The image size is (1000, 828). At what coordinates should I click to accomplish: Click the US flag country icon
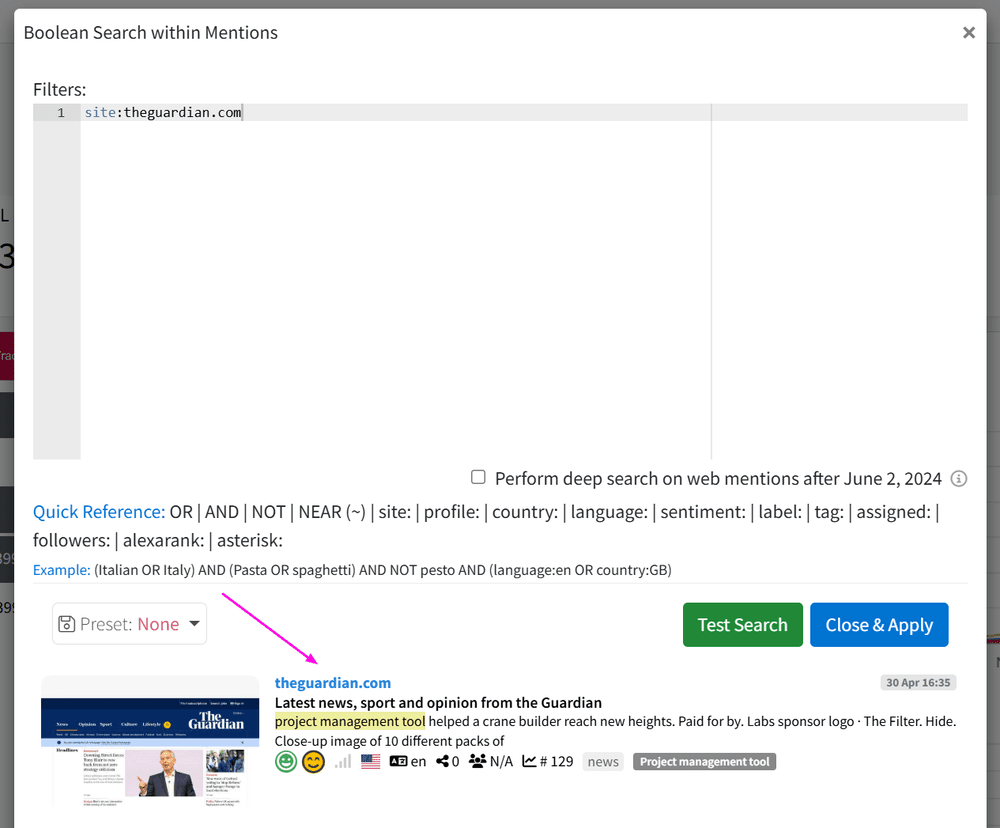pyautogui.click(x=371, y=761)
